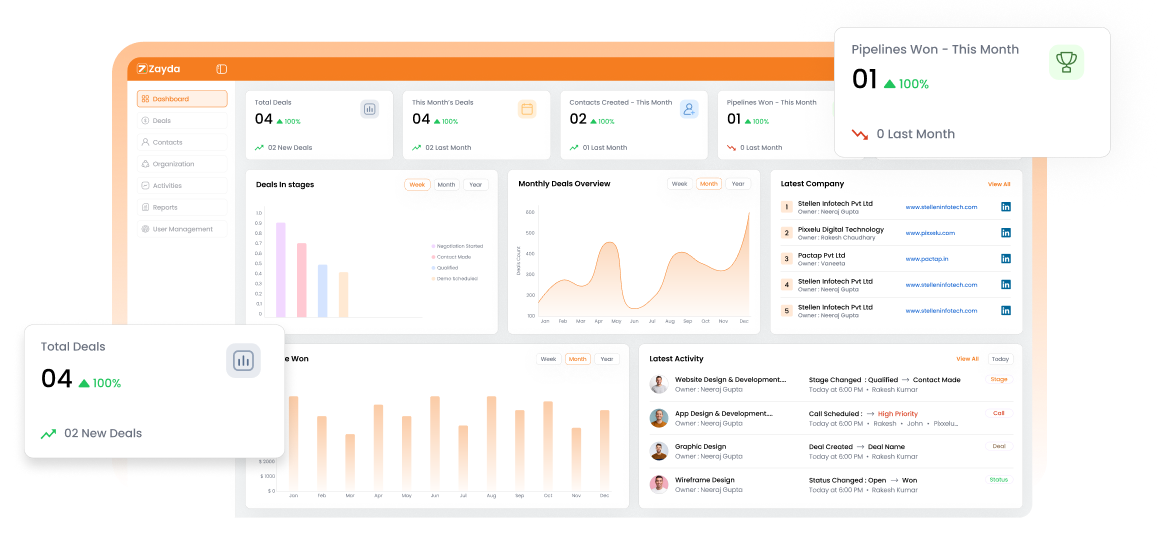Click the Total Deals chart icon in top card

[x=370, y=109]
